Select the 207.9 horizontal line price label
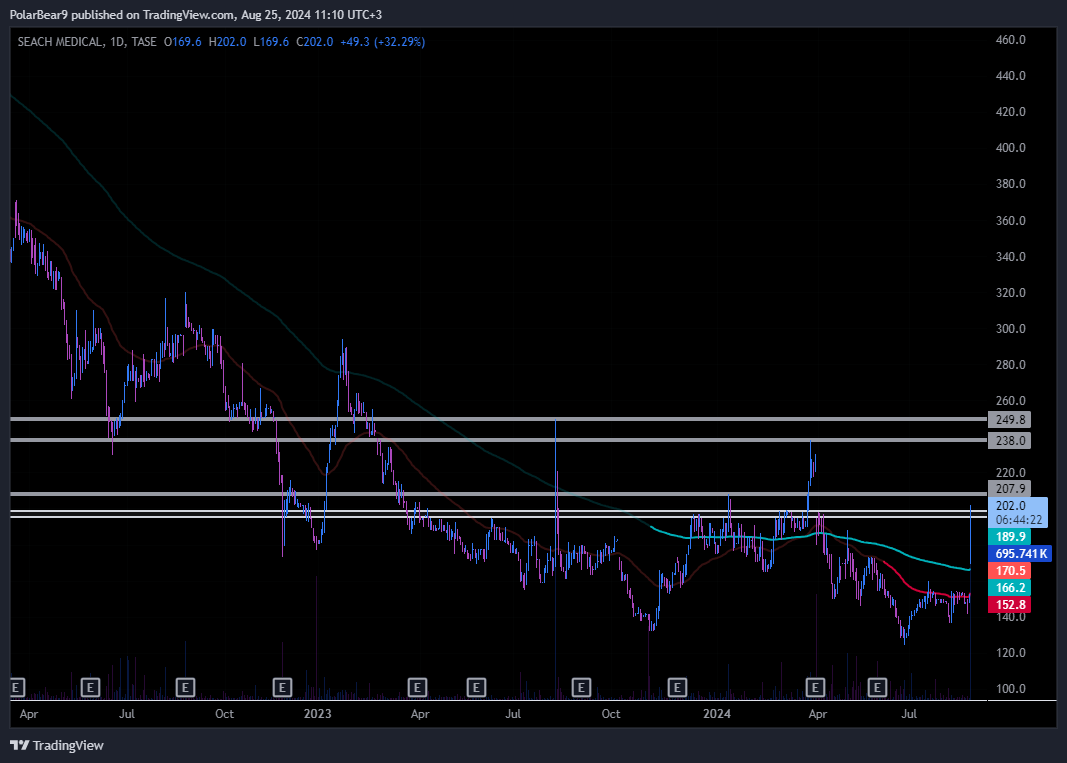 pos(1010,489)
